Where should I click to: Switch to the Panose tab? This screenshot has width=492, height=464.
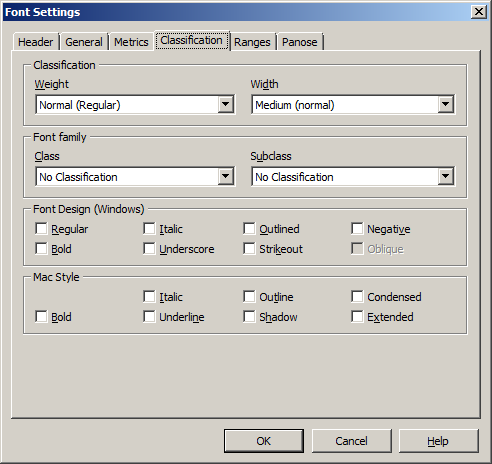click(x=300, y=42)
